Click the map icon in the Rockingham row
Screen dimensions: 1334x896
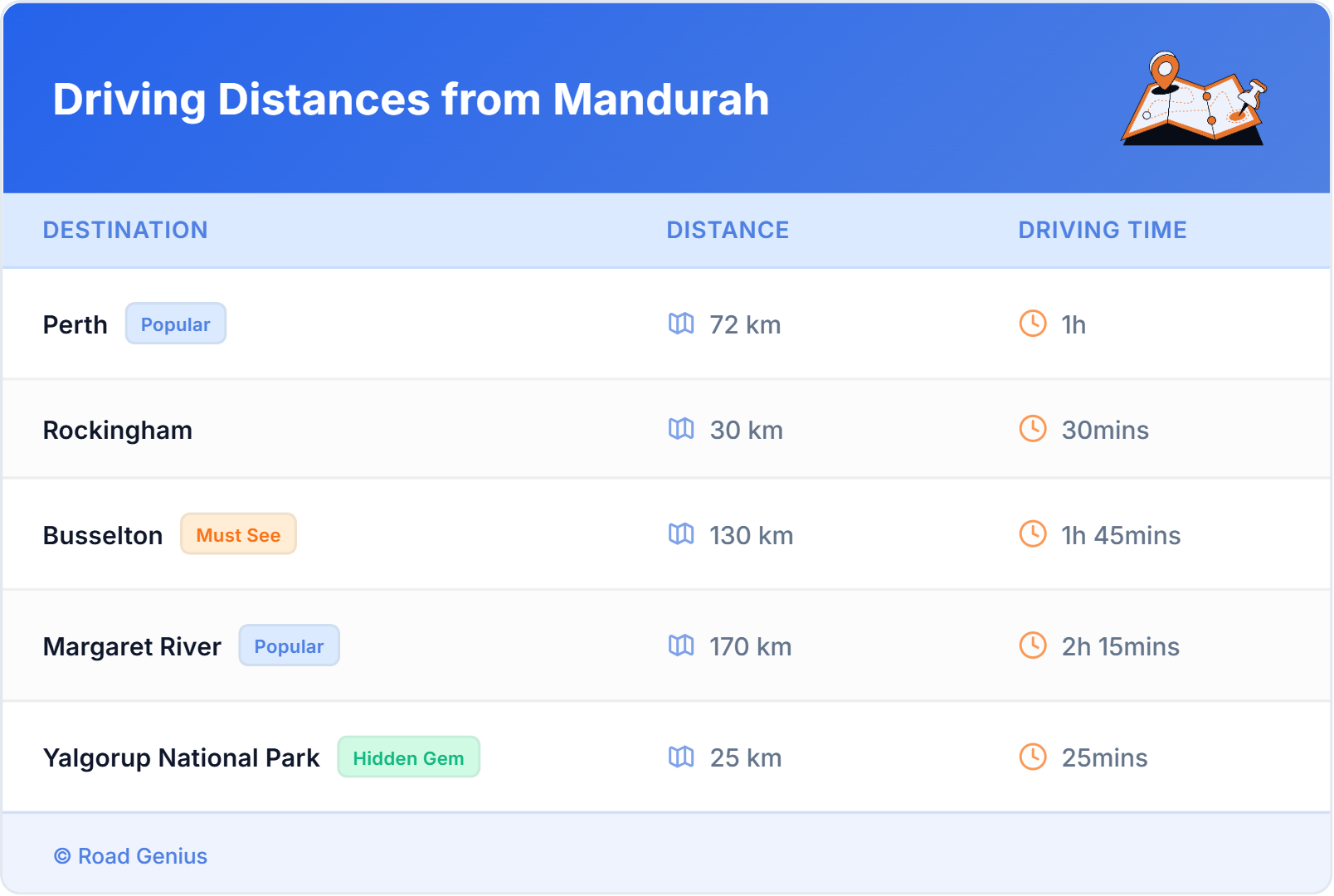coord(681,429)
